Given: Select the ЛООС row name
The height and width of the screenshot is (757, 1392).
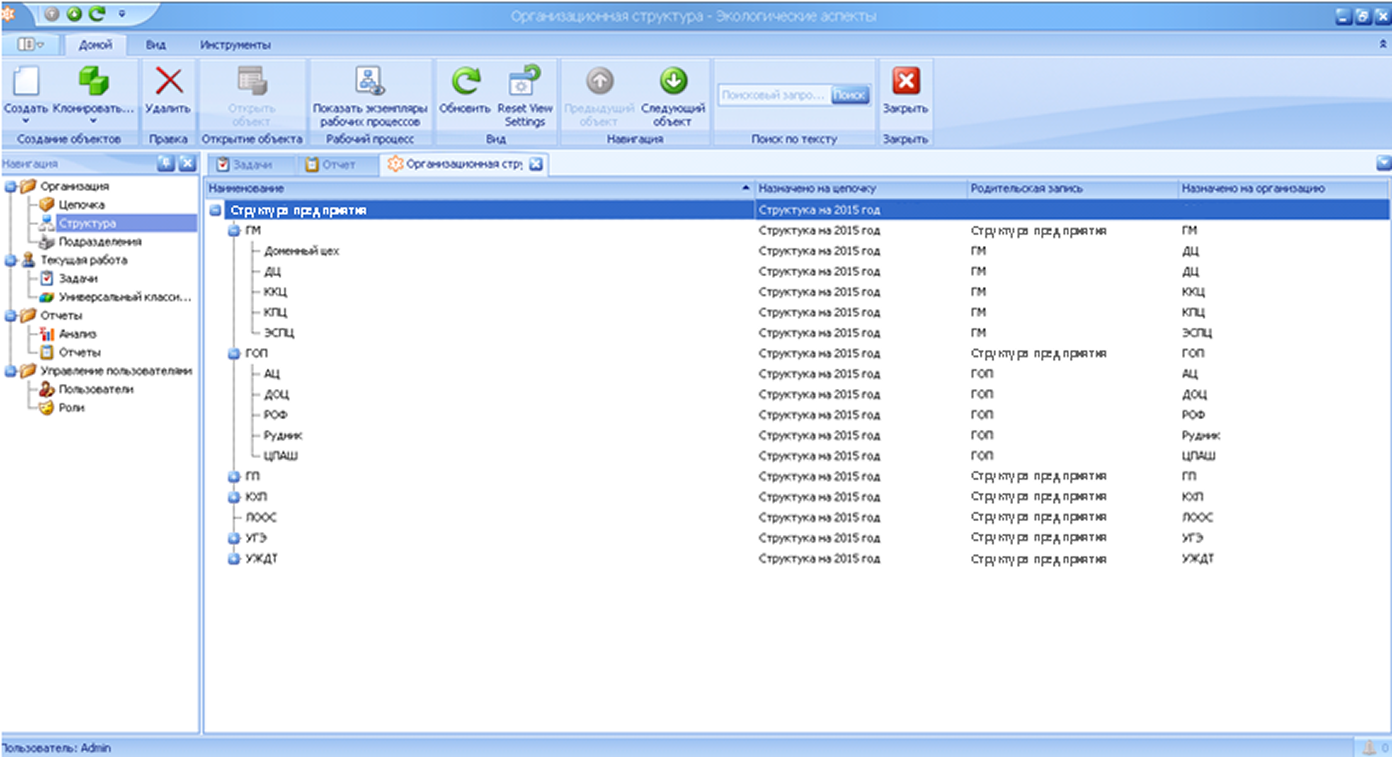Looking at the screenshot, I should pos(261,517).
